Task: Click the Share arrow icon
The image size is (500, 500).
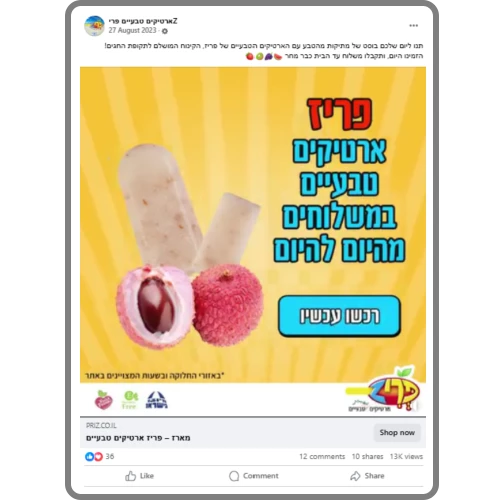Action: coord(355,476)
